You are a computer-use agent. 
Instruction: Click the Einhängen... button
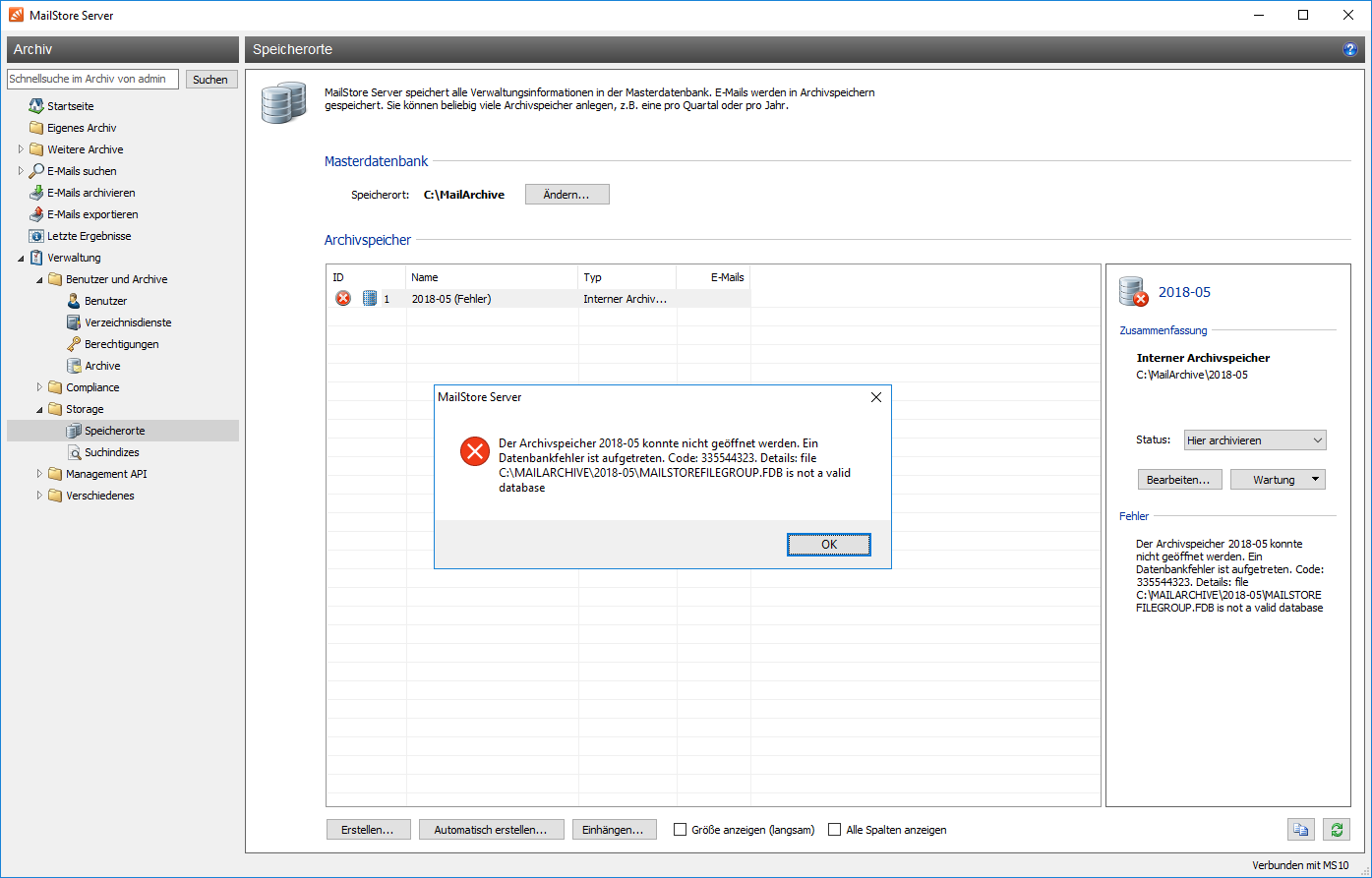tap(615, 830)
